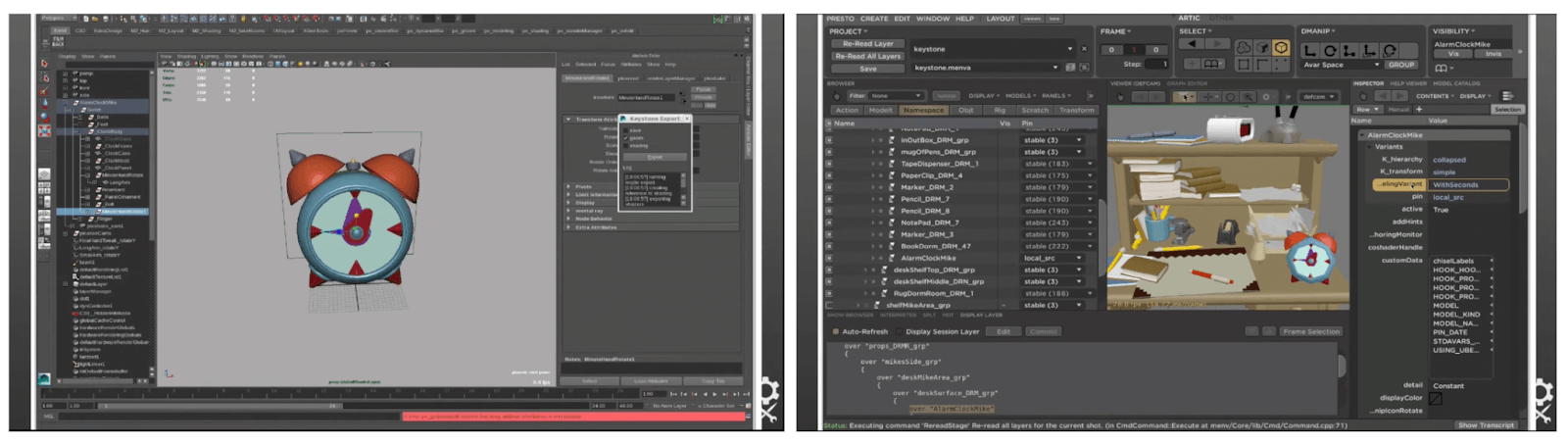Open the CREATE menu in Presto
This screenshot has height=444, width=1568.
pos(874,19)
